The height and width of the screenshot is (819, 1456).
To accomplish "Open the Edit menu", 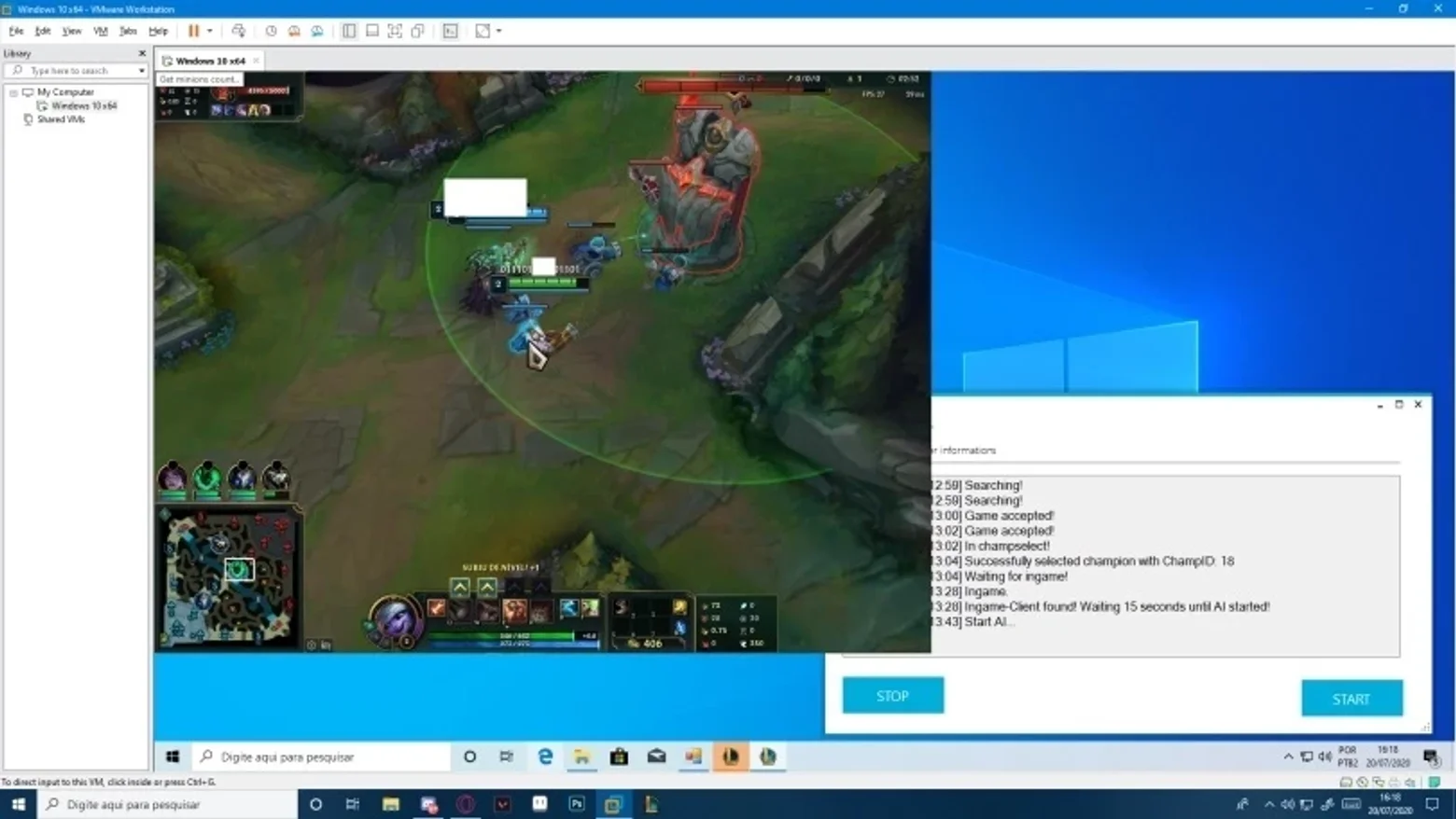I will (43, 31).
